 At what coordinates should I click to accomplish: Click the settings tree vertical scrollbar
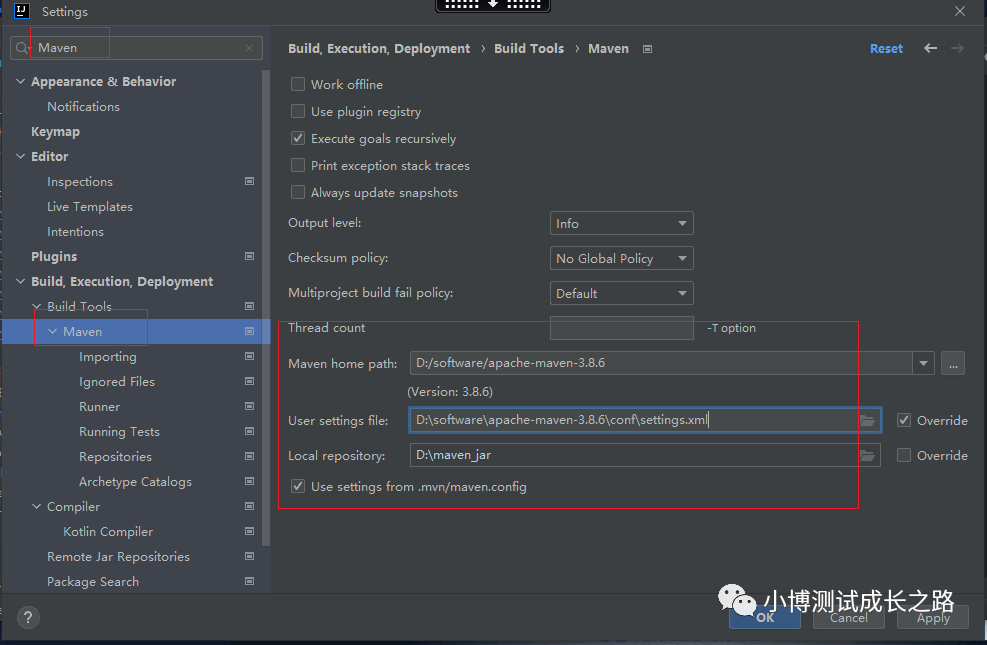pos(266,308)
